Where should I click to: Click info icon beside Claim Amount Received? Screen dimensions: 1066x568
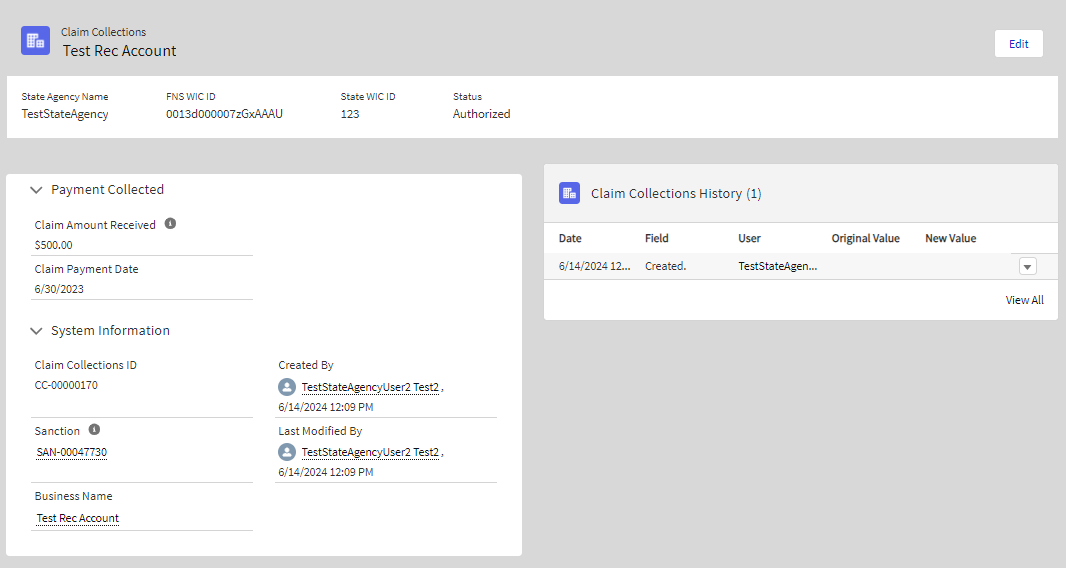[170, 224]
